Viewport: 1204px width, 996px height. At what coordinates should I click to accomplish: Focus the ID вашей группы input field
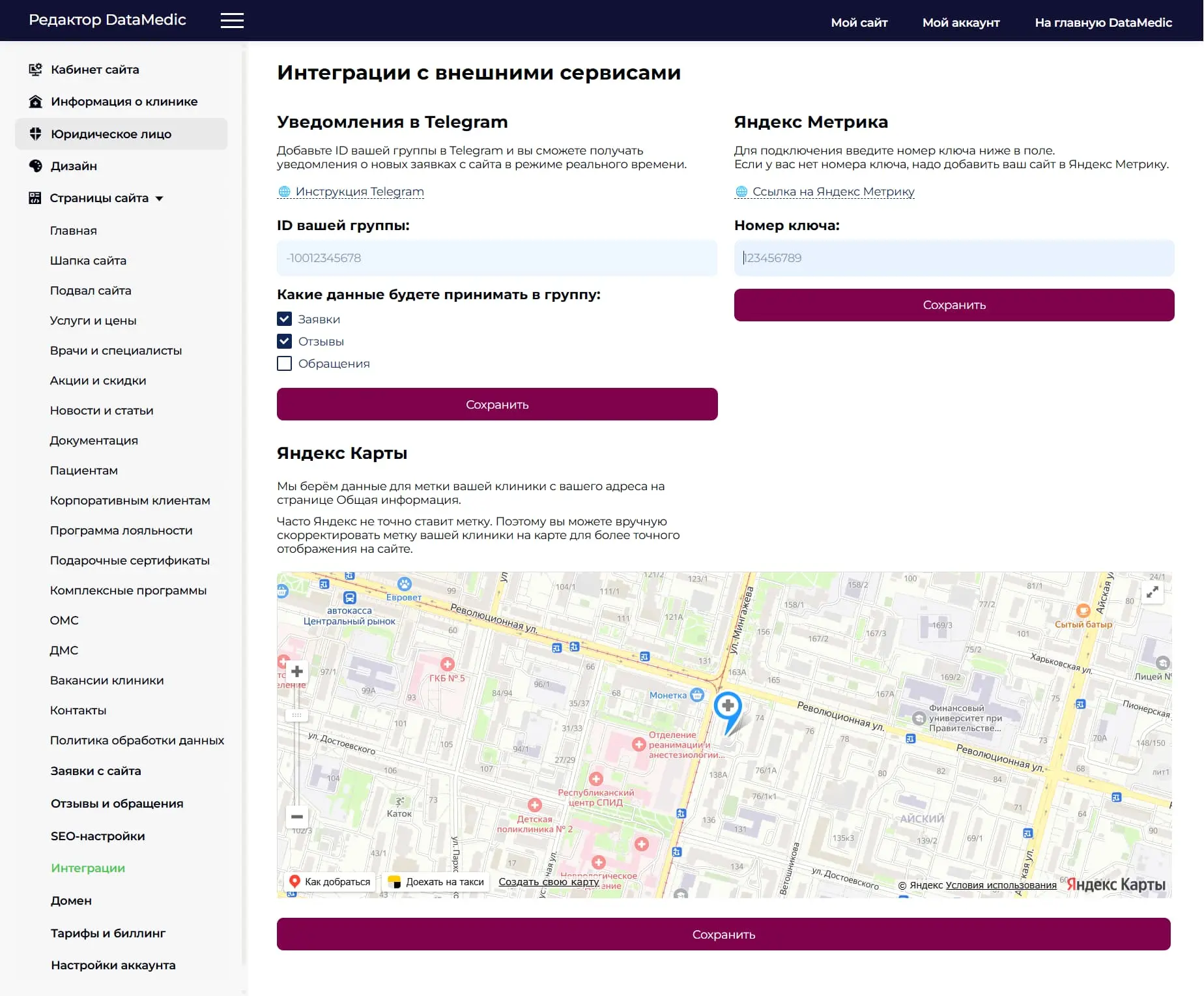[x=496, y=258]
